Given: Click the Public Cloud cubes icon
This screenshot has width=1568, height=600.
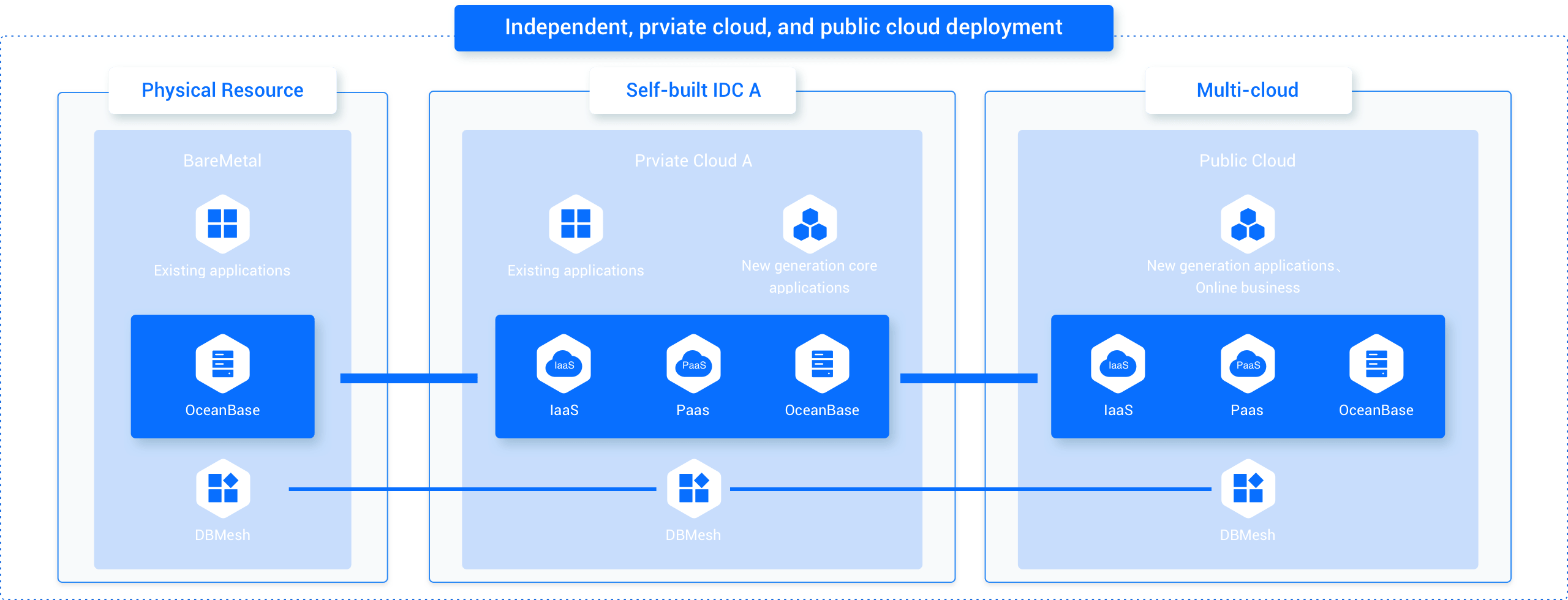Looking at the screenshot, I should 1248,223.
